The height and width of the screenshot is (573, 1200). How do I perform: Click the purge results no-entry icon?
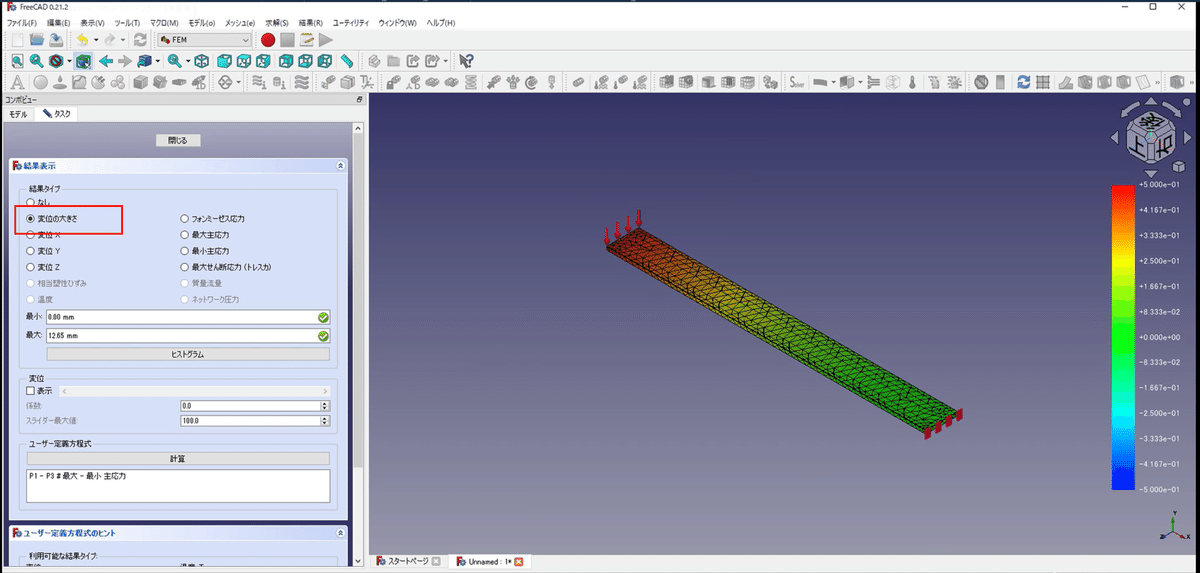tap(981, 82)
